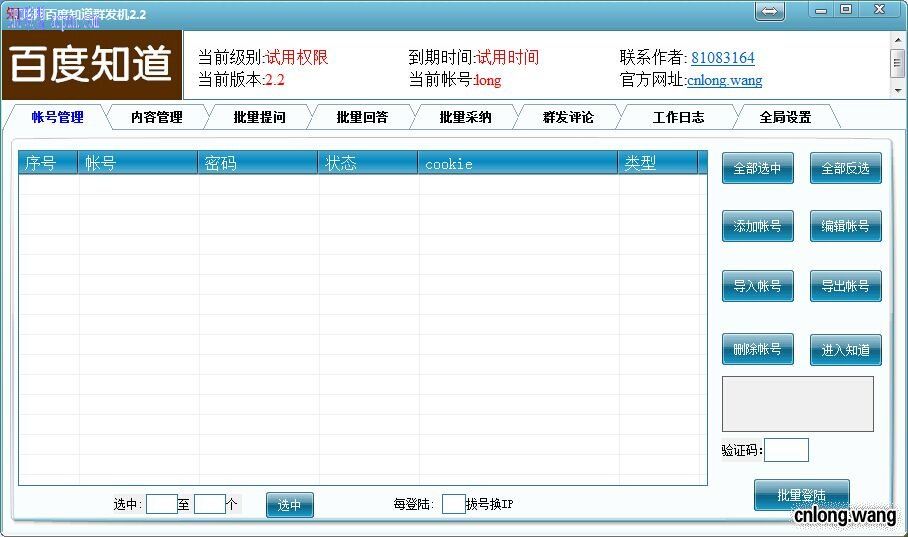Click the 选中 range button
The image size is (908, 537).
(290, 505)
